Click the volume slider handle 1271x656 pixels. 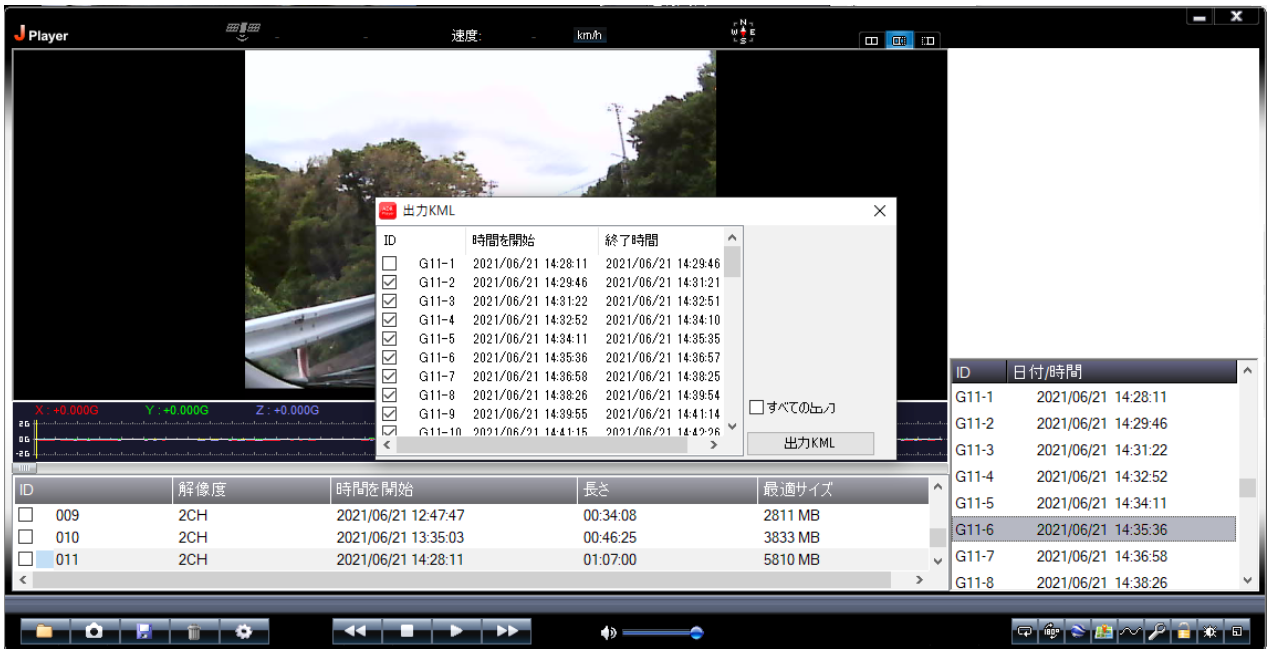(696, 632)
